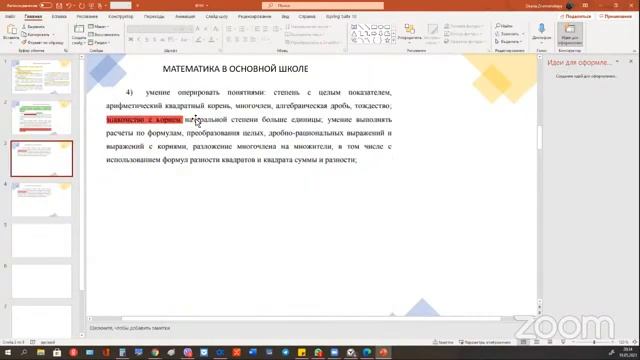Switch to the Анимация tab
Screen dimensions: 640x360
tap(185, 17)
